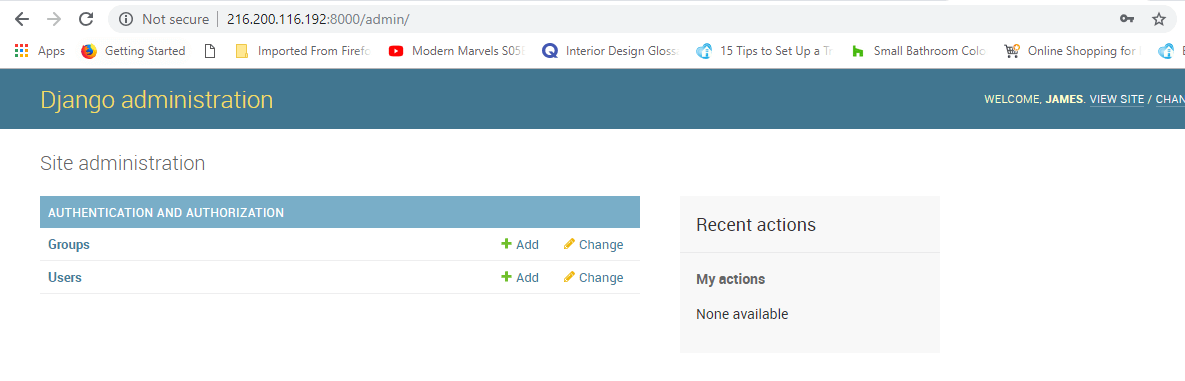The height and width of the screenshot is (381, 1185).
Task: Click the green plus Add icon for Groups
Action: click(x=506, y=244)
